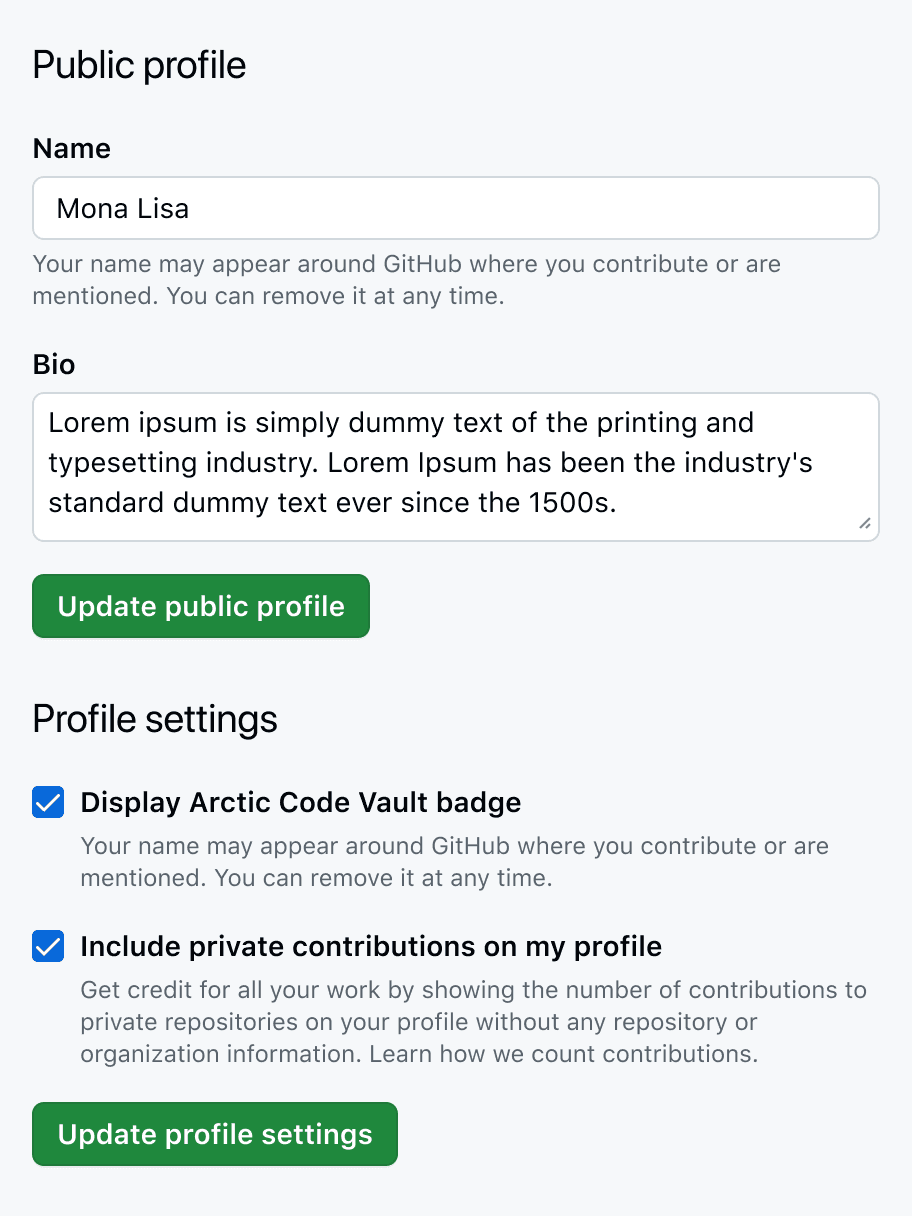Image resolution: width=912 pixels, height=1216 pixels.
Task: Click inside the Name field
Action: [x=456, y=208]
